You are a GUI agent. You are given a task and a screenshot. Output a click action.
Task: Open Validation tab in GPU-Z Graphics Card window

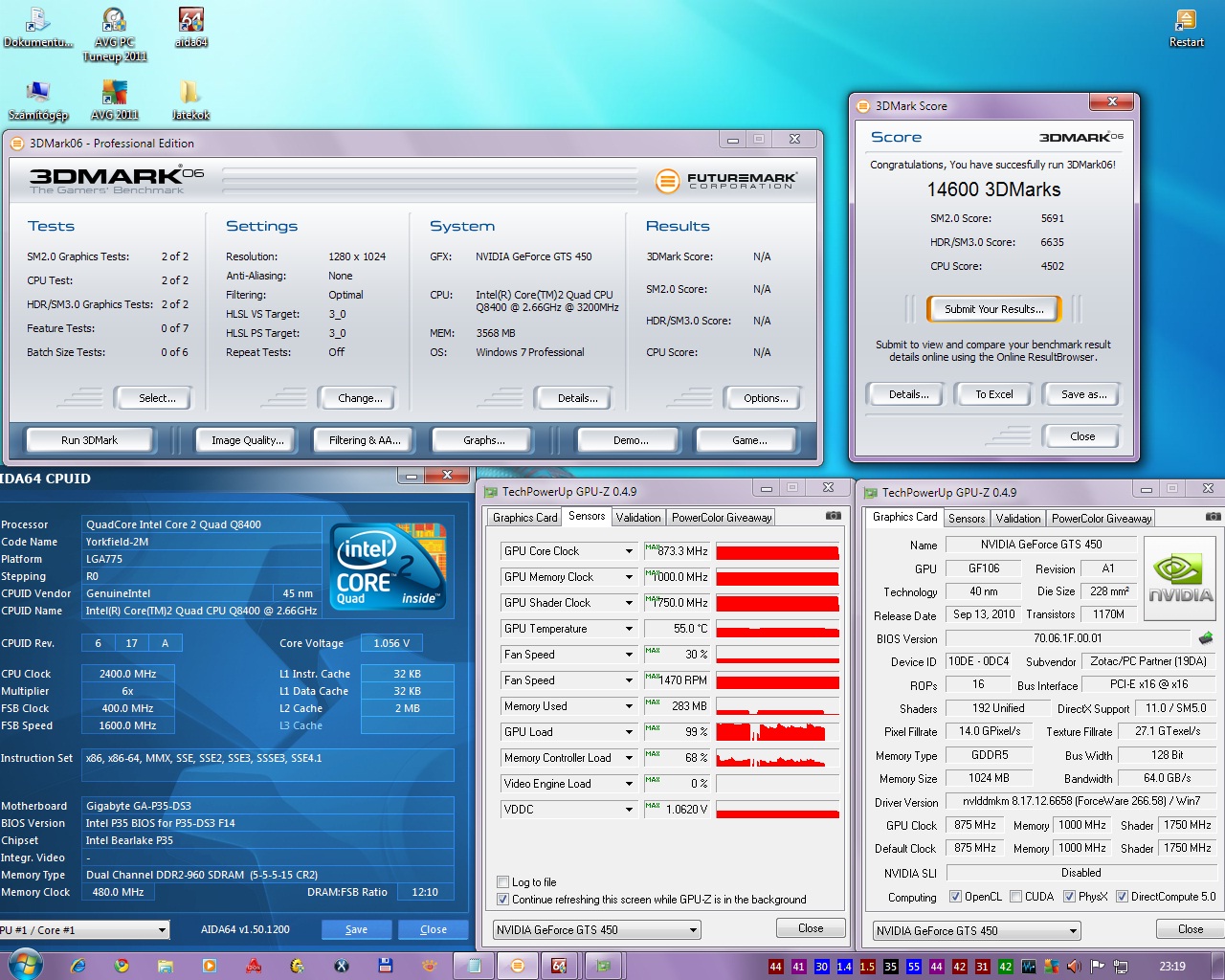(1018, 519)
